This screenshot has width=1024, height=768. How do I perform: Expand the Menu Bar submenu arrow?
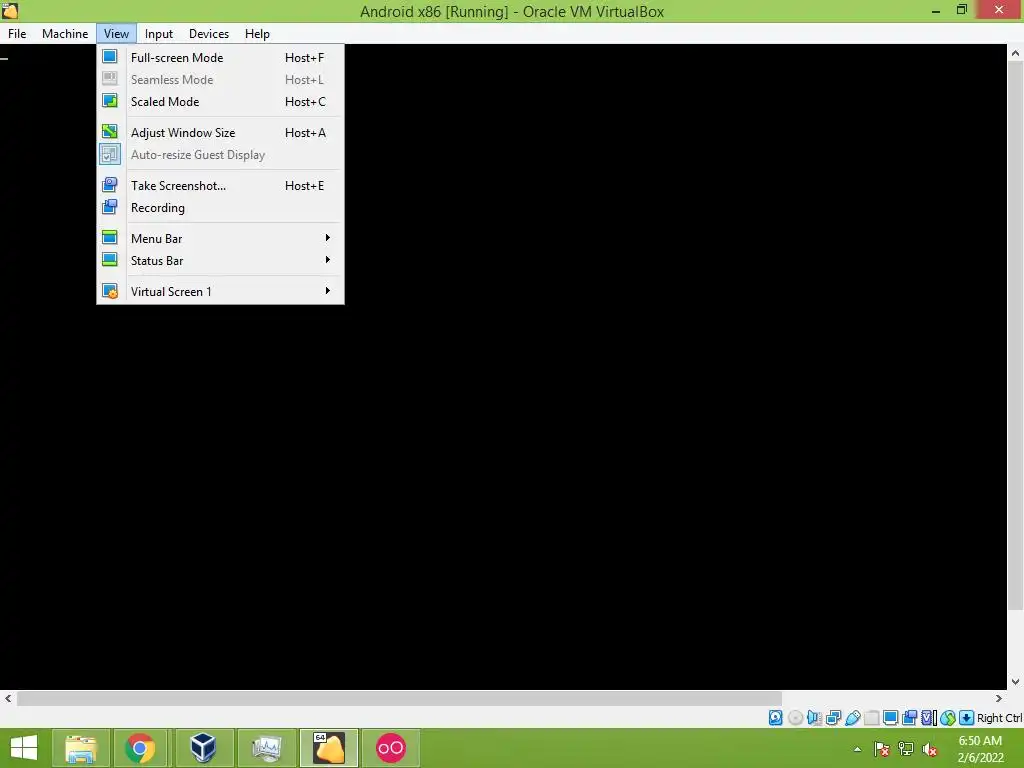[x=328, y=238]
